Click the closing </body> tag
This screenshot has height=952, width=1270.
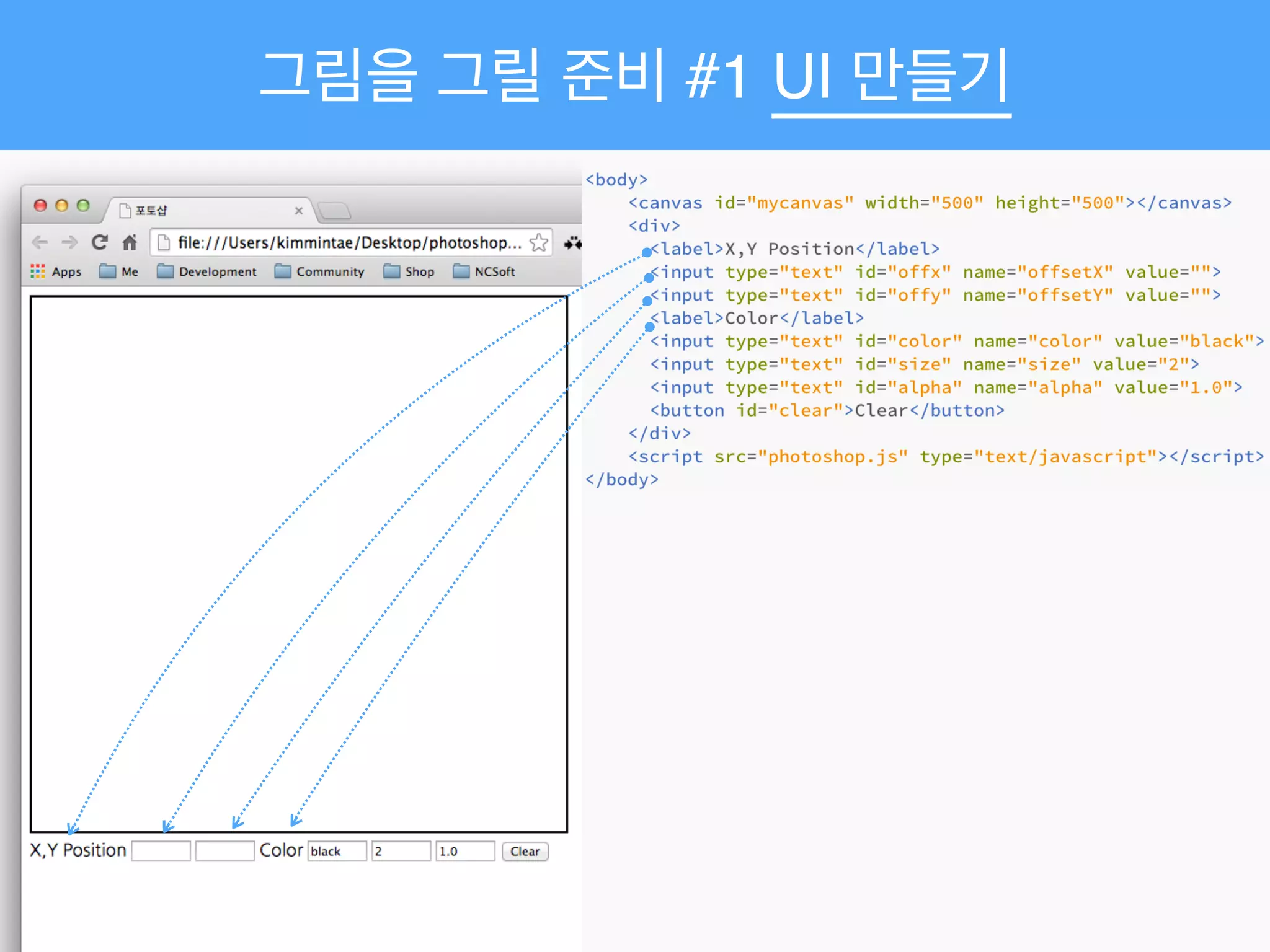tap(622, 480)
